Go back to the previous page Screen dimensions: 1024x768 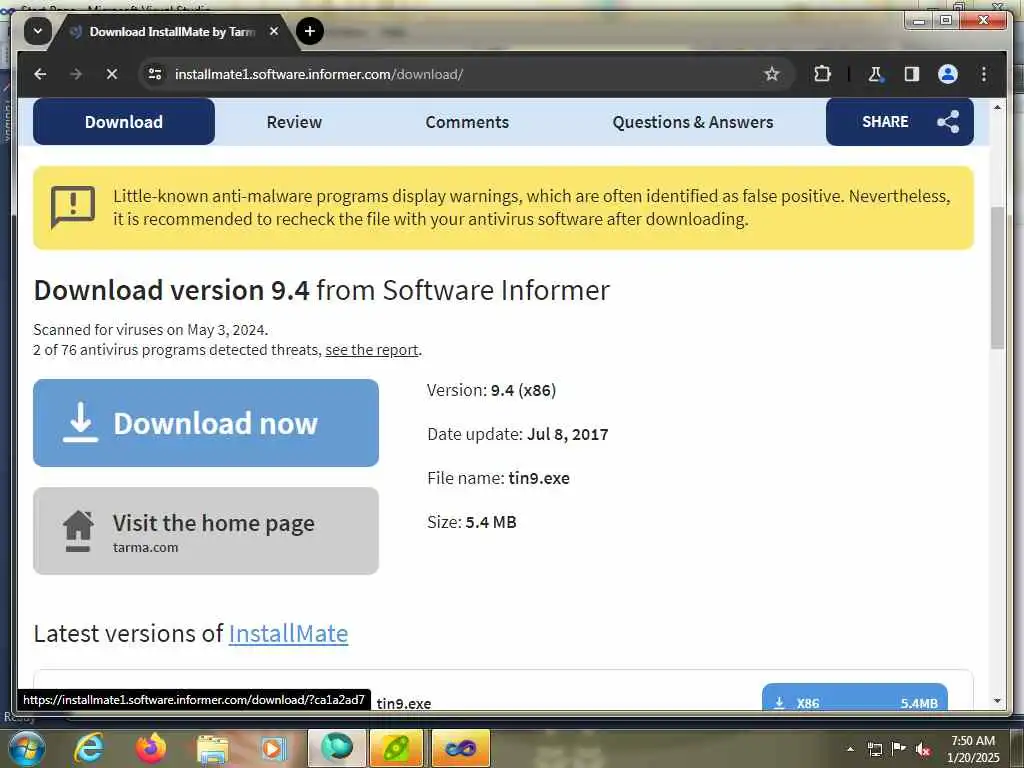(x=40, y=74)
